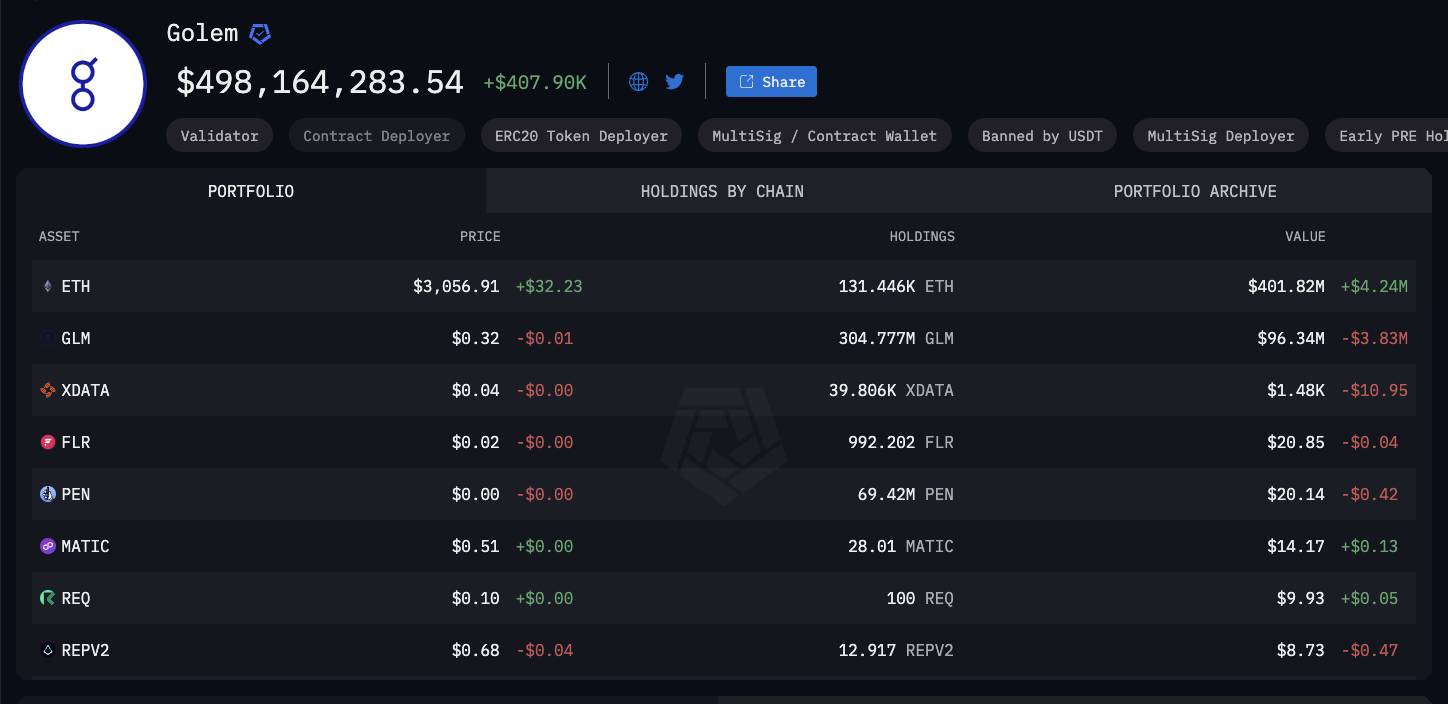Screen dimensions: 1448x704
Task: Open the website globe icon
Action: (638, 82)
